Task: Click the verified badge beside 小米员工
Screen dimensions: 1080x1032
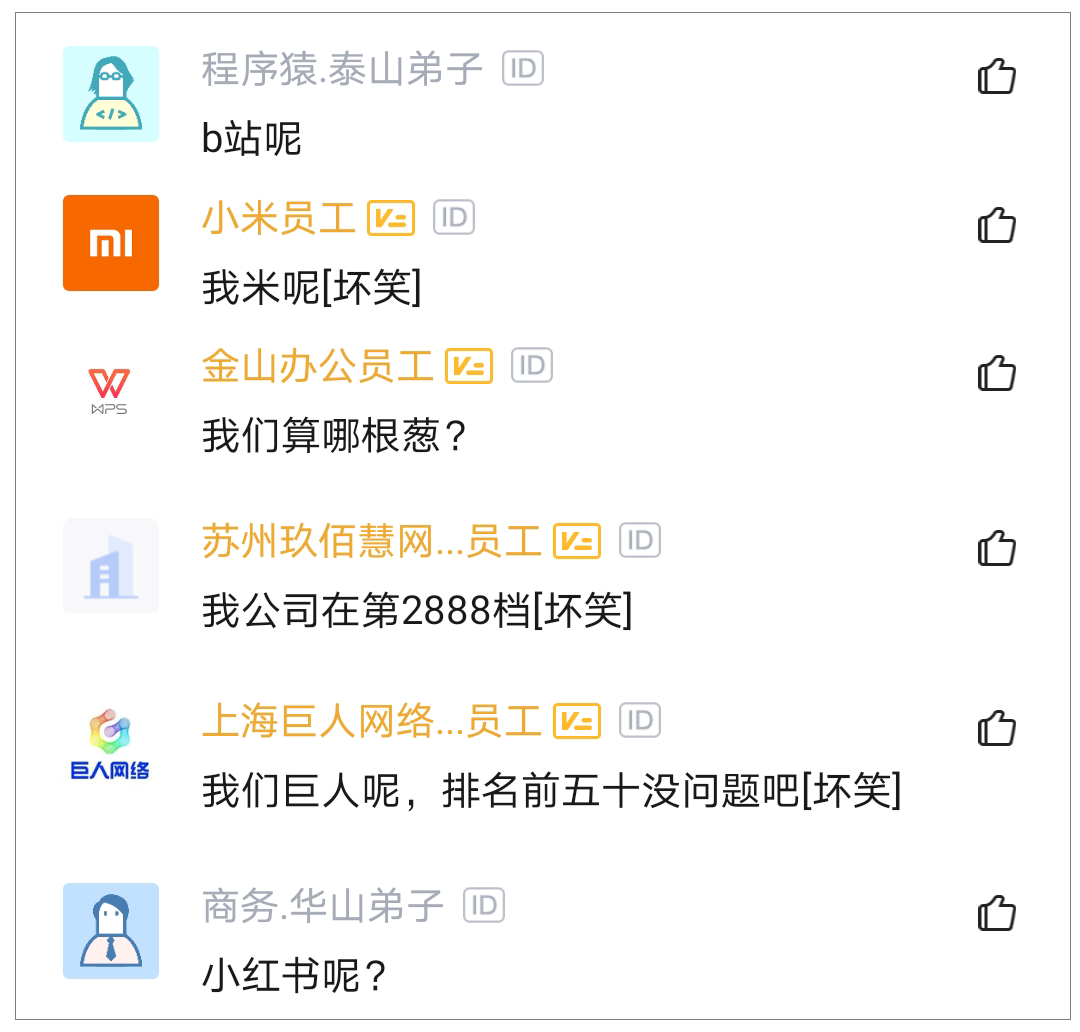Action: 391,218
